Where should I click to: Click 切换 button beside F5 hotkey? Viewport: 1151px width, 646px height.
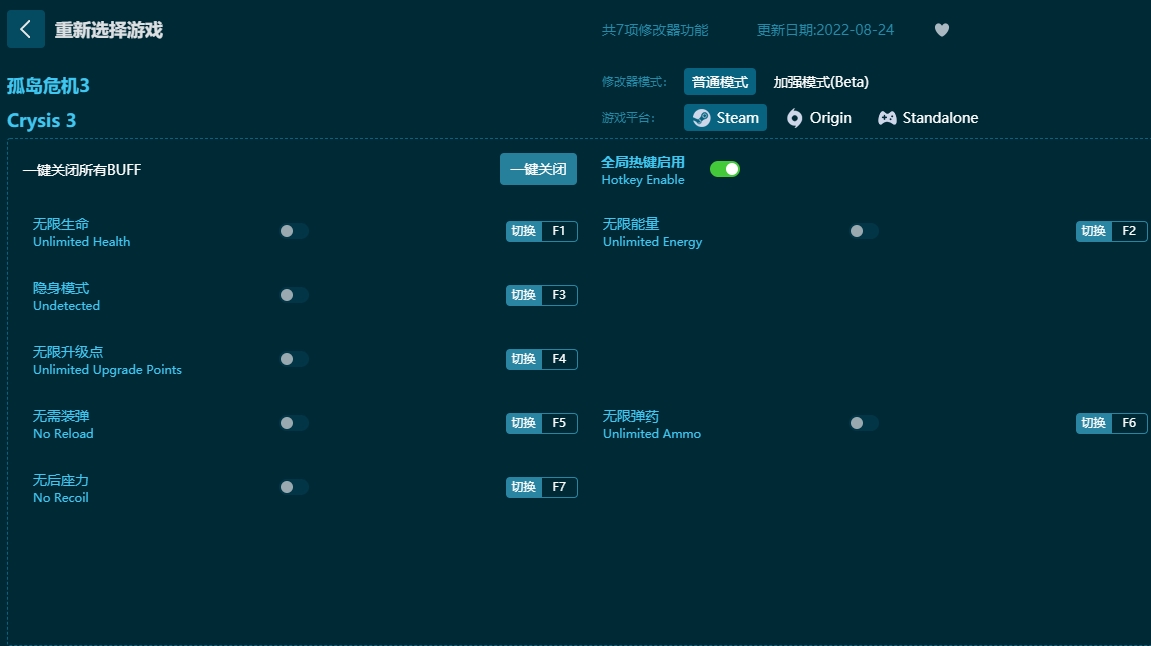click(523, 423)
